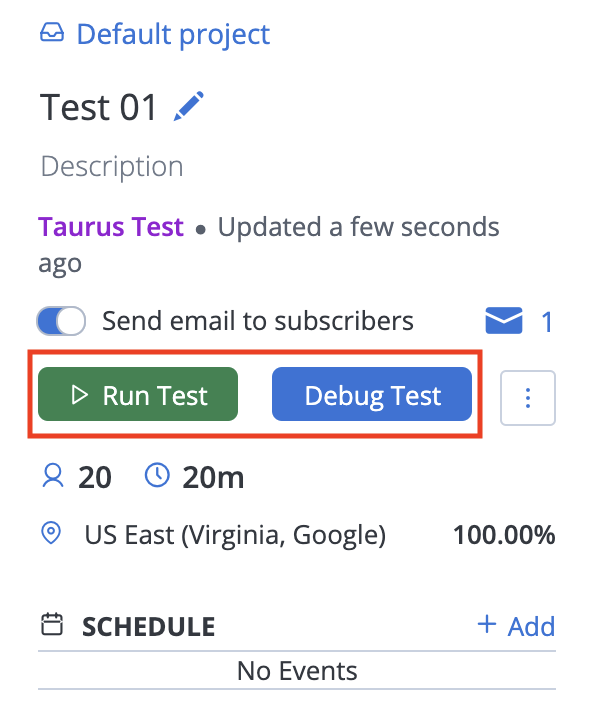
Task: Click the subscriber count number 1
Action: point(547,322)
